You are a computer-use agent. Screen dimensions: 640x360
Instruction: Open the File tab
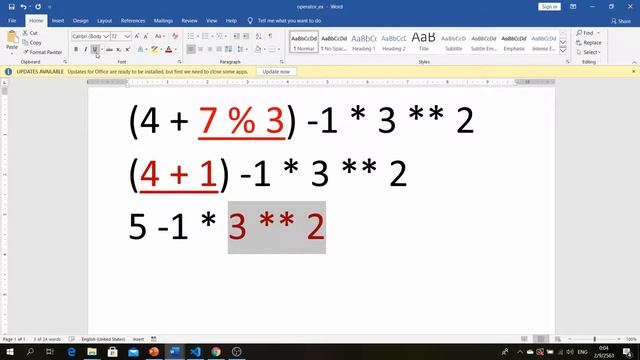click(x=12, y=20)
